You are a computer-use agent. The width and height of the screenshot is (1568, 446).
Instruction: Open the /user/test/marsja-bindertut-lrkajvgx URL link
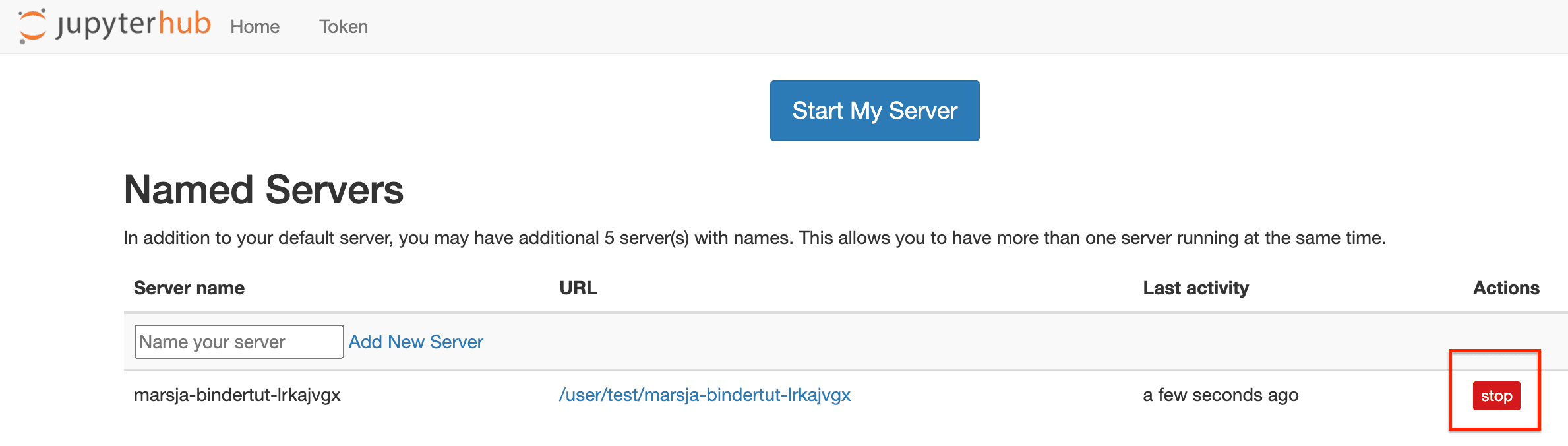(704, 395)
